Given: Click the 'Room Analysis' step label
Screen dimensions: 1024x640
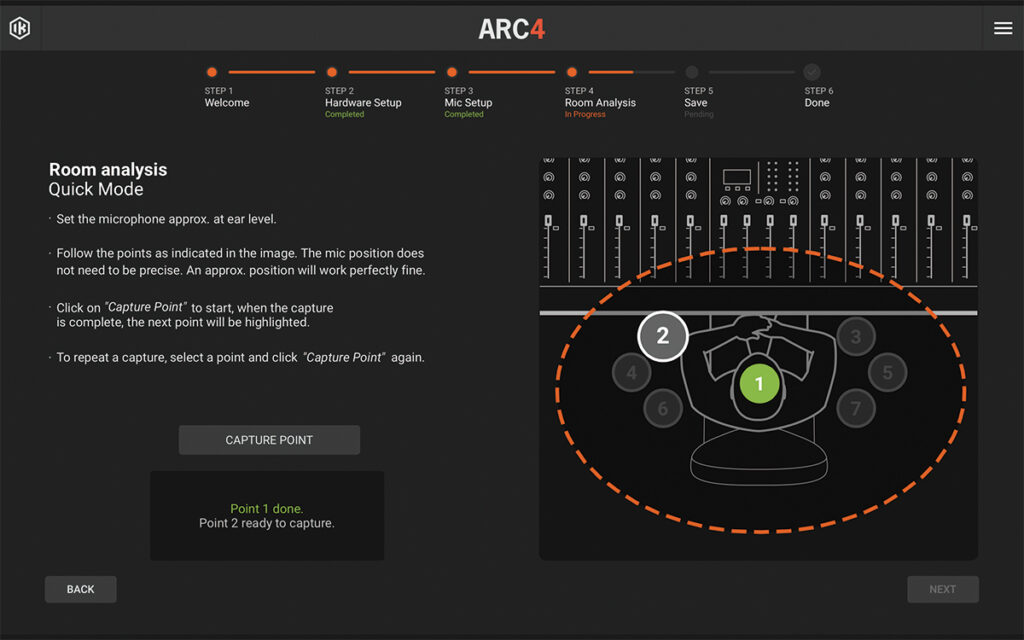Looking at the screenshot, I should point(600,103).
